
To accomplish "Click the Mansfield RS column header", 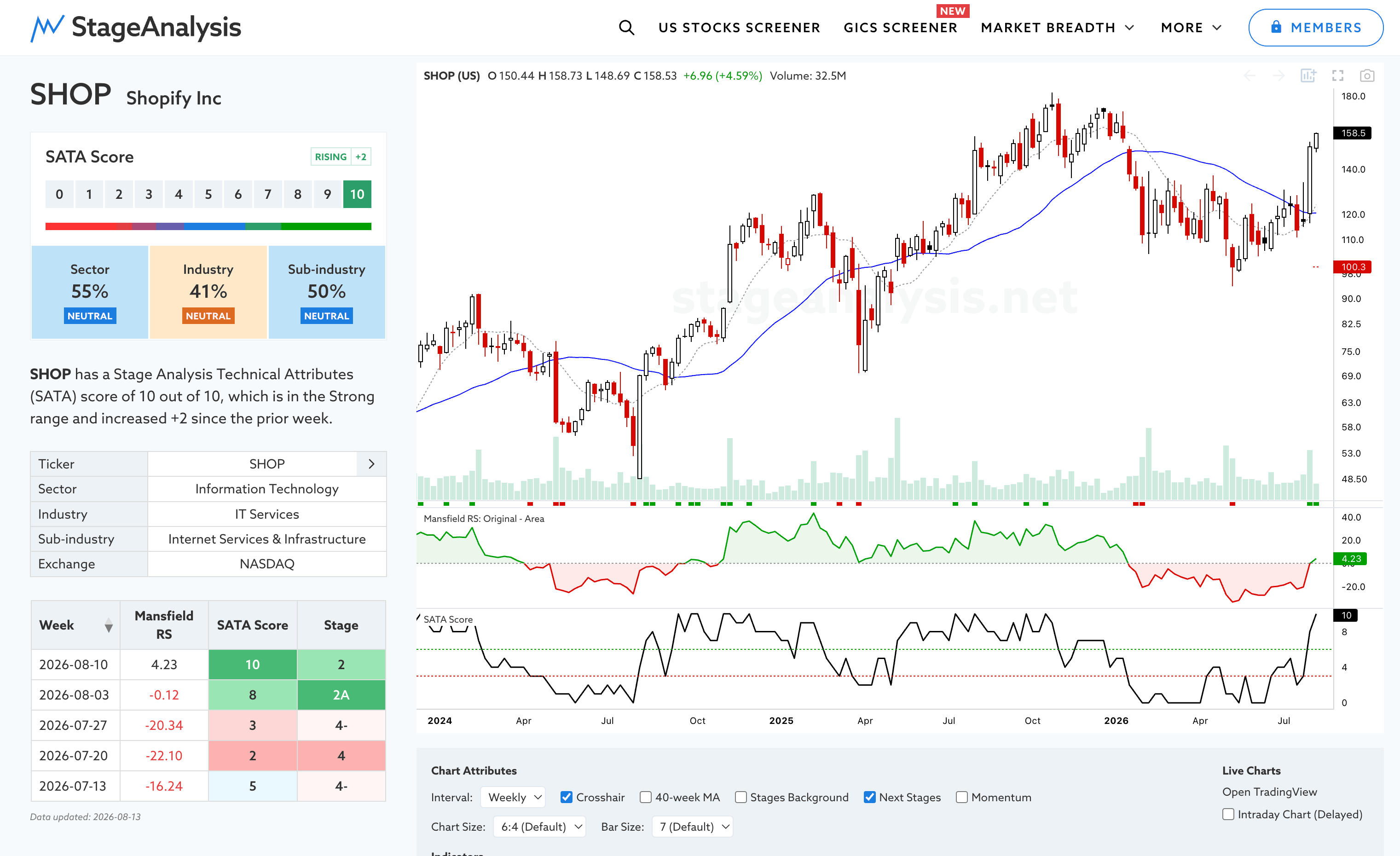I will tap(164, 625).
